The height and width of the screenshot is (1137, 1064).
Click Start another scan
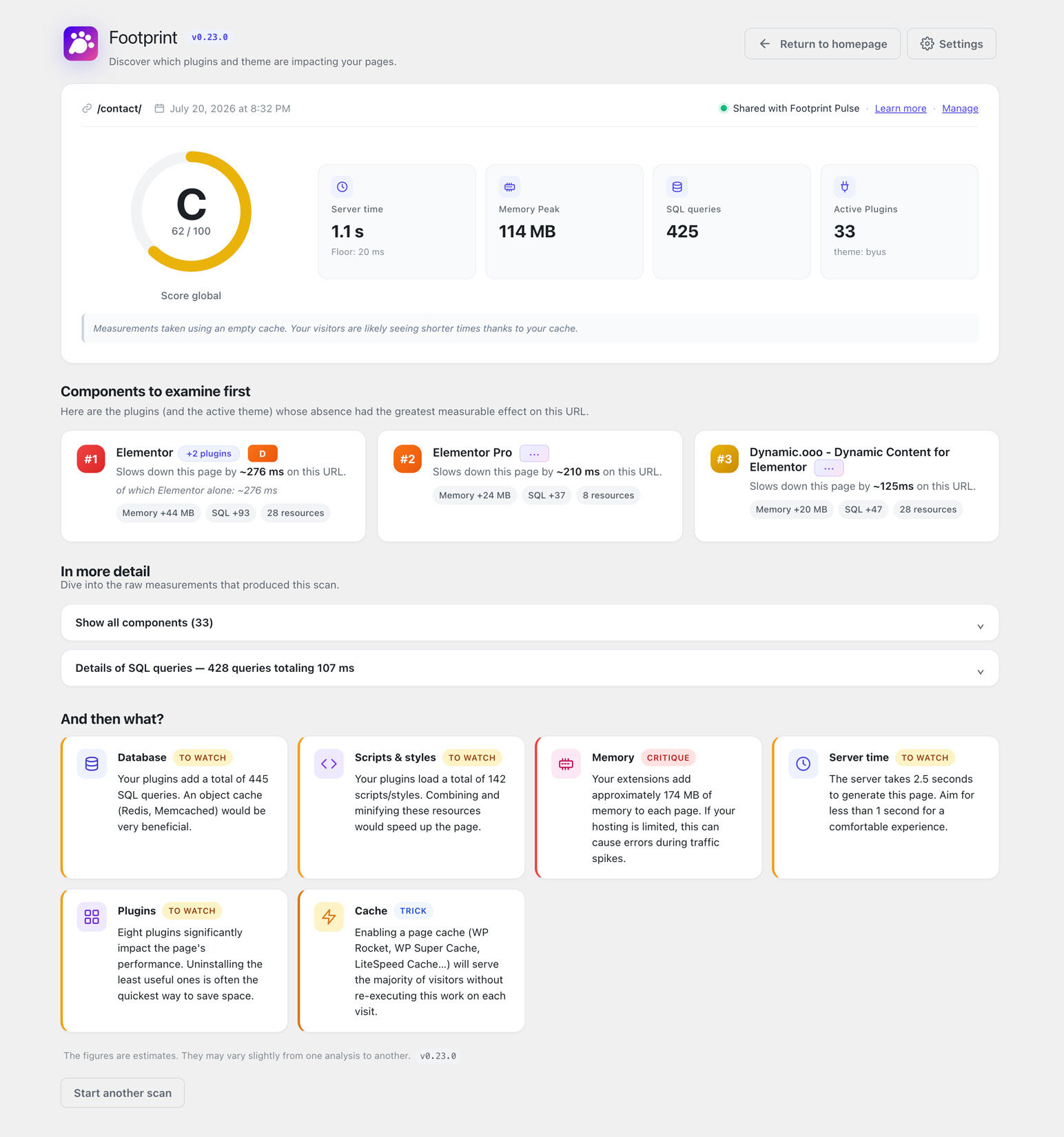(123, 1093)
